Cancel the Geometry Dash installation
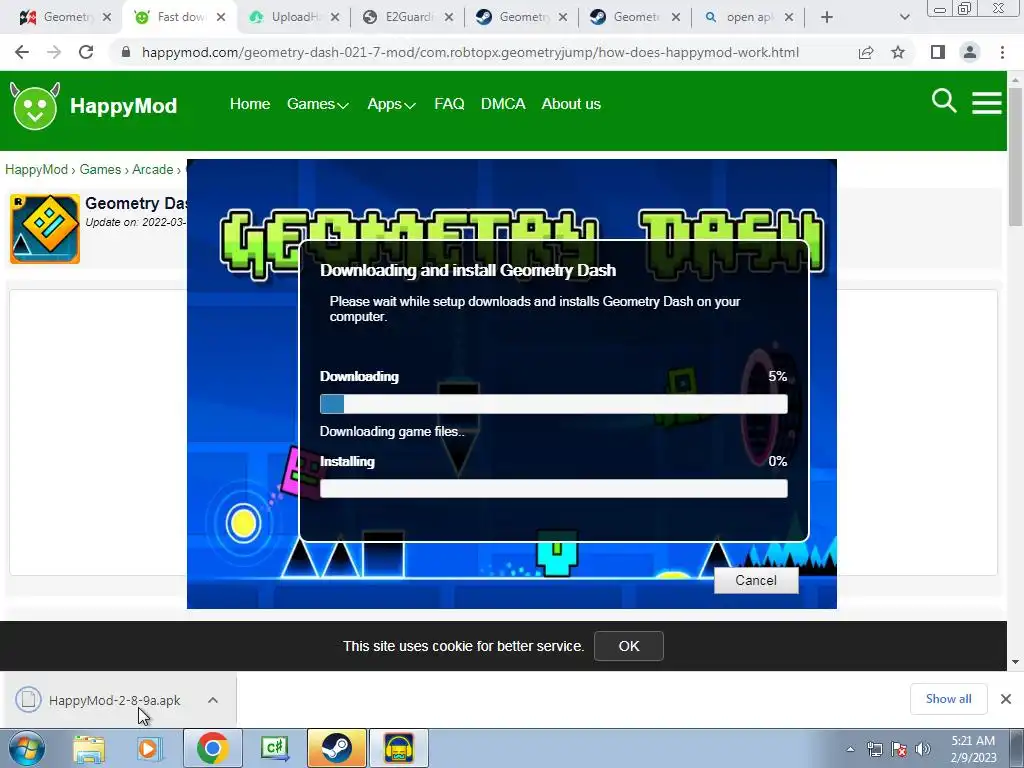This screenshot has width=1024, height=768. tap(756, 581)
